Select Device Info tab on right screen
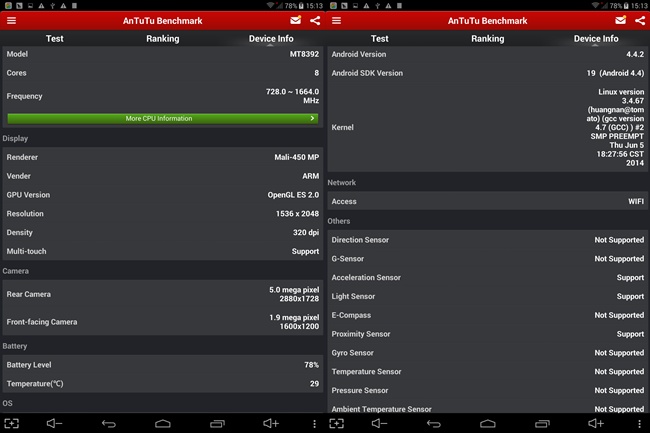Screen dimensions: 650x433 pyautogui.click(x=596, y=39)
